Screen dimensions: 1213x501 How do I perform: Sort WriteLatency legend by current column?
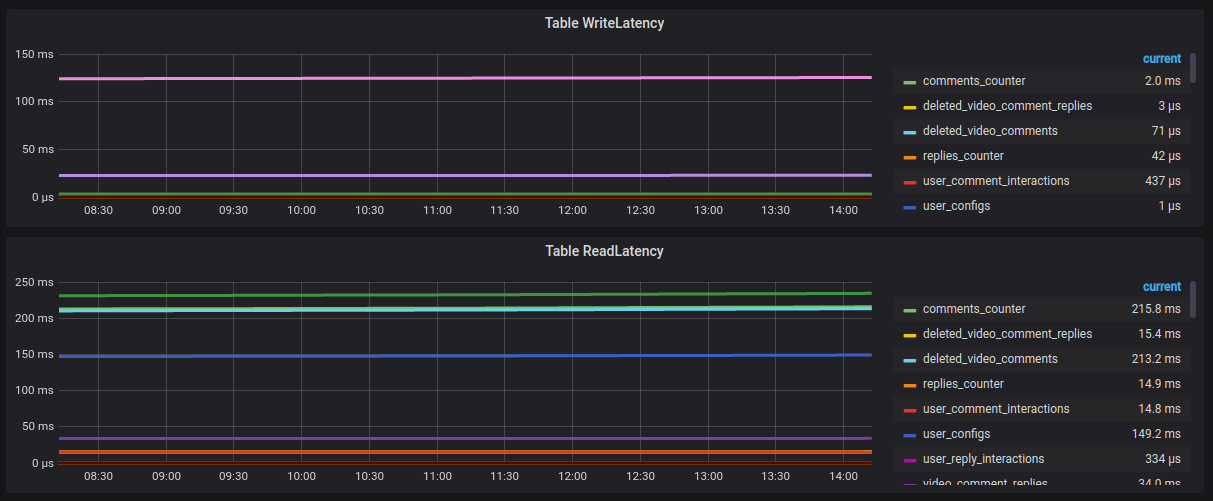click(1162, 59)
